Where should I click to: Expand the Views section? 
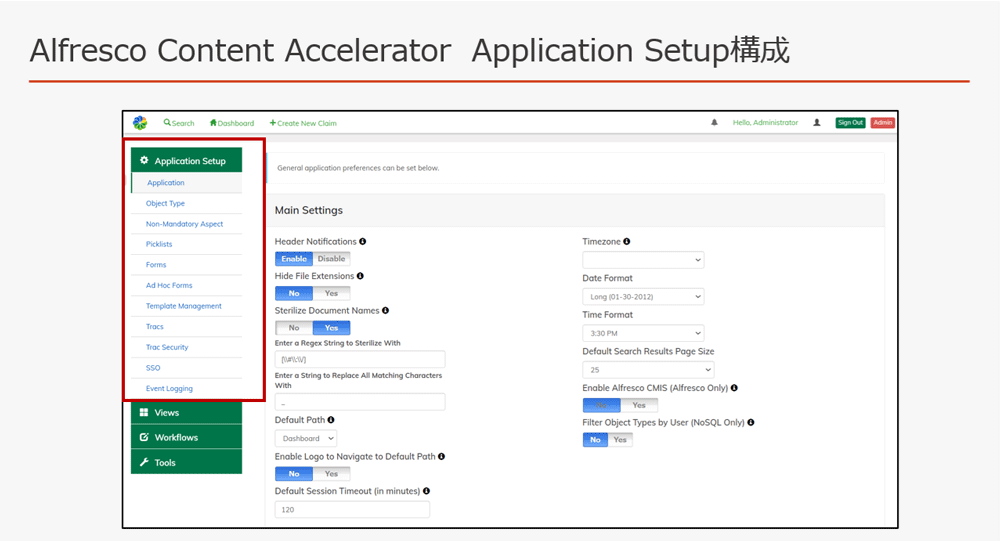[x=186, y=412]
